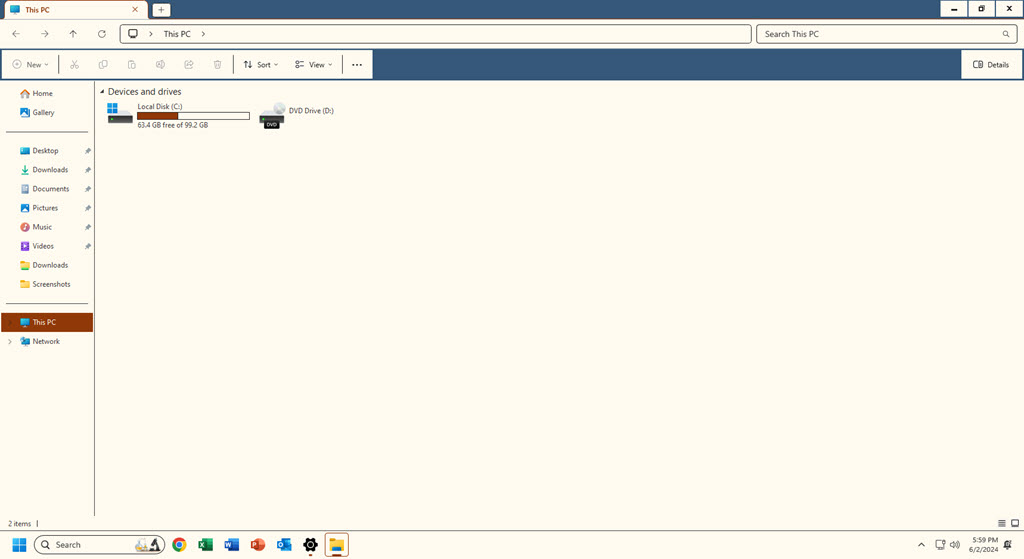This screenshot has height=559, width=1024.
Task: Click the taskbar Search box
Action: (99, 545)
